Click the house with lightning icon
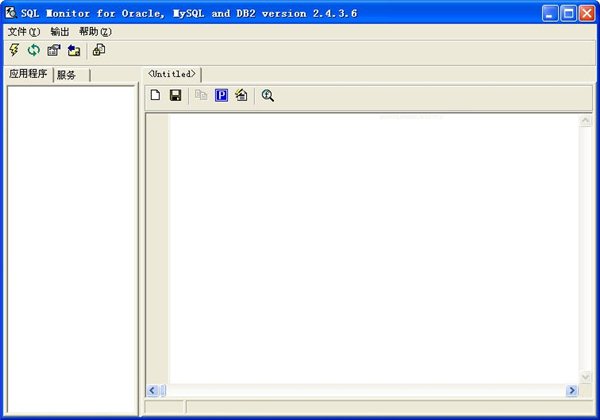This screenshot has height=420, width=600. pyautogui.click(x=241, y=95)
